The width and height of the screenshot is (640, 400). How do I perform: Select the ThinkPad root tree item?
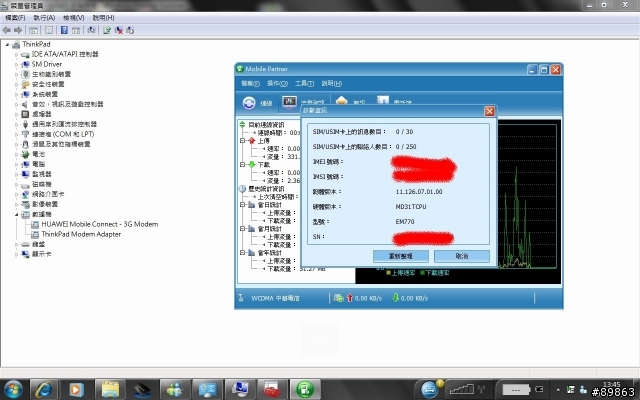pos(36,44)
